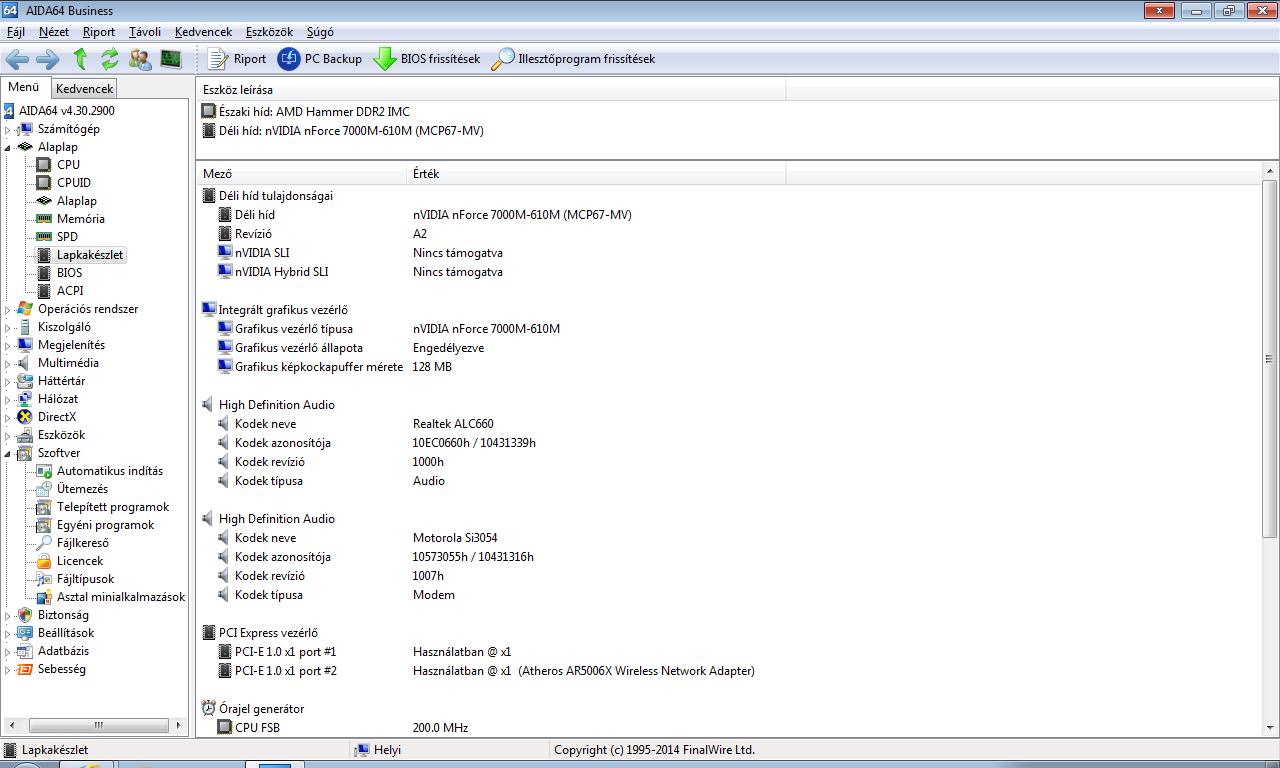Image resolution: width=1280 pixels, height=768 pixels.
Task: Expand the Kiszolgáló node
Action: click(x=8, y=327)
